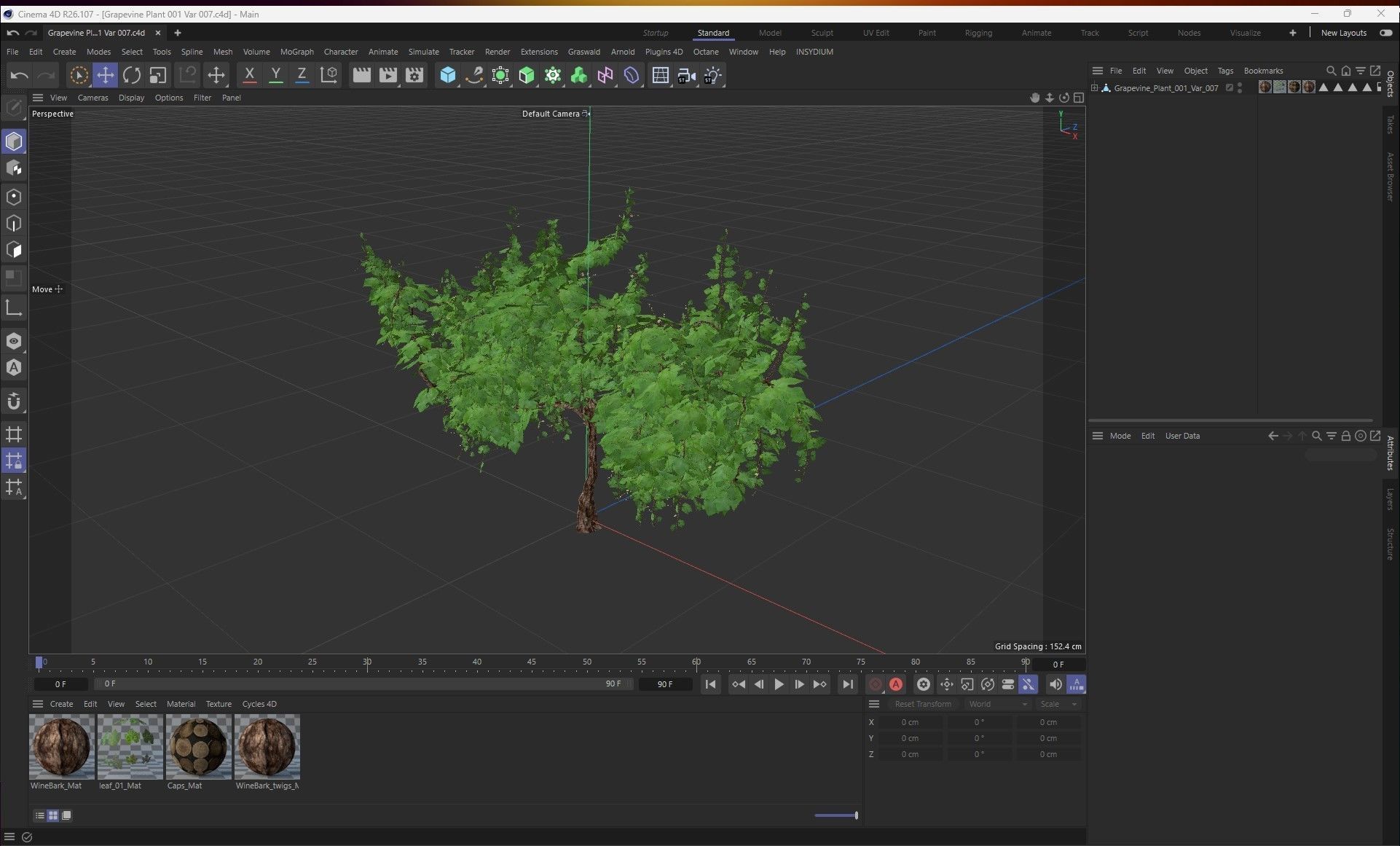Viewport: 1400px width, 846px height.
Task: Toggle X axis lock
Action: point(249,75)
